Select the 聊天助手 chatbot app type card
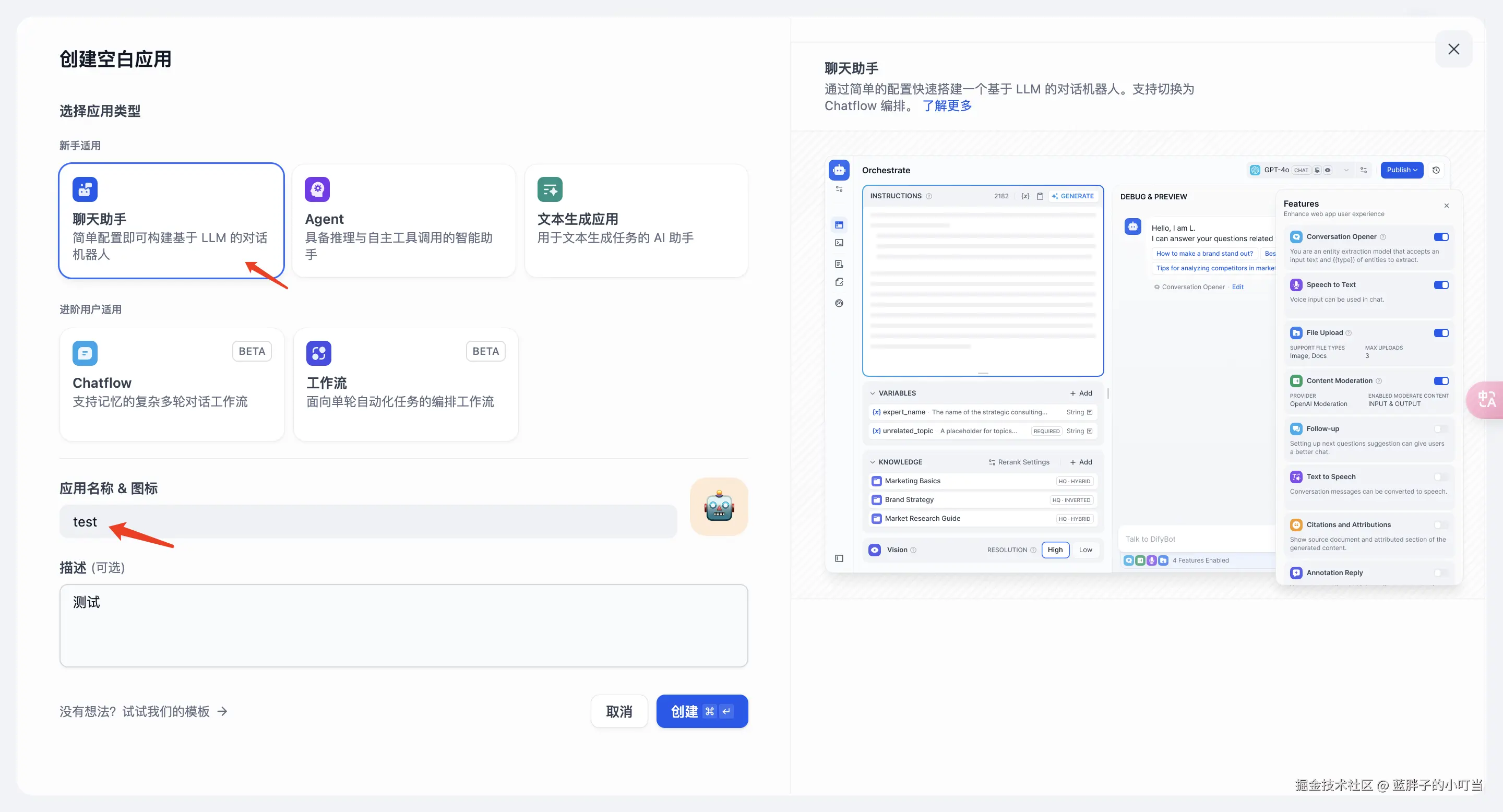 coord(171,221)
